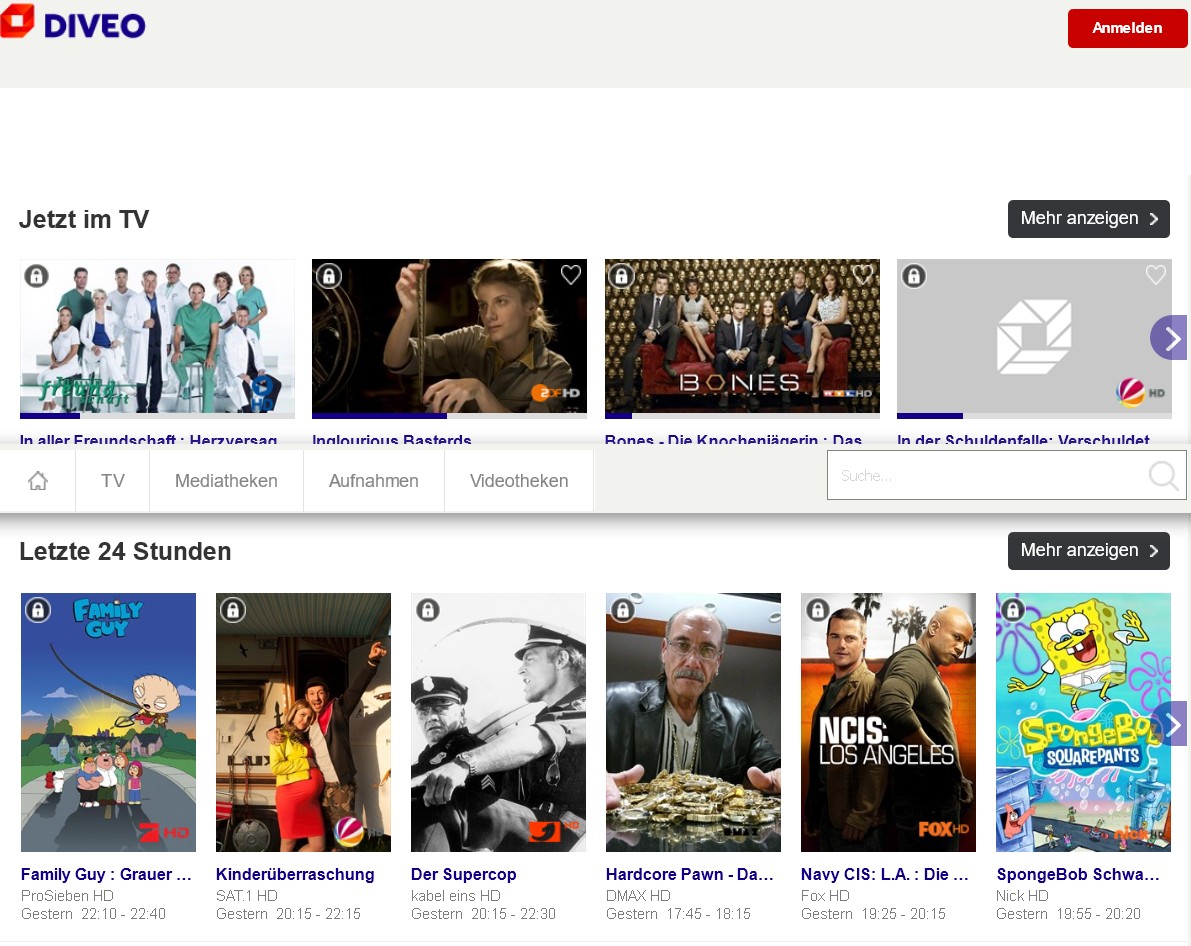
Task: Click lock icon on SpongeBob poster
Action: pyautogui.click(x=1013, y=609)
